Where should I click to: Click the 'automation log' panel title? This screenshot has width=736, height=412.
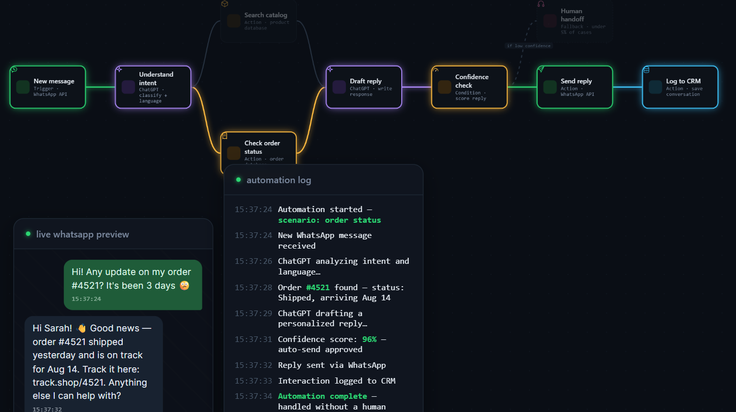279,180
